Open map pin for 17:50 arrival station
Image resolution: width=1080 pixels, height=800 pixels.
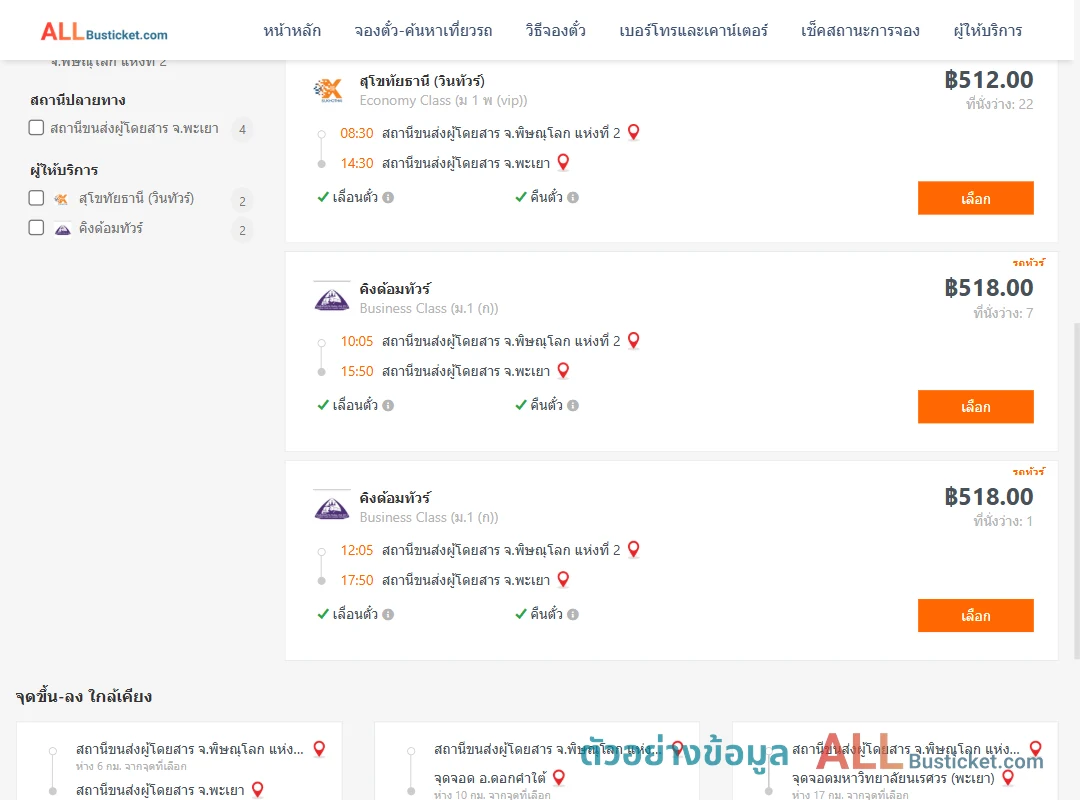[x=563, y=579]
